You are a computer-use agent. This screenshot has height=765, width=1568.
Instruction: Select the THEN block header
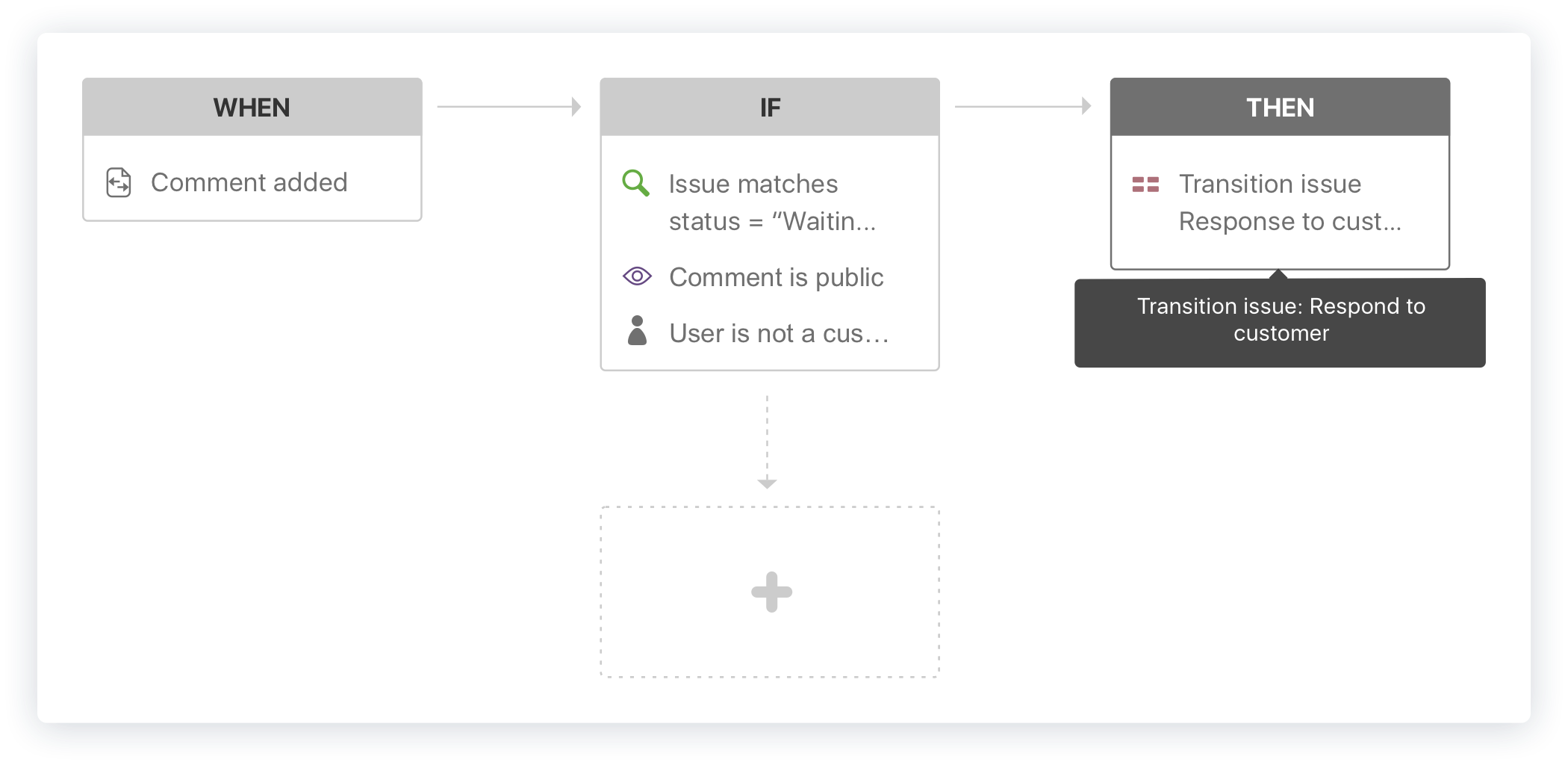[1280, 107]
